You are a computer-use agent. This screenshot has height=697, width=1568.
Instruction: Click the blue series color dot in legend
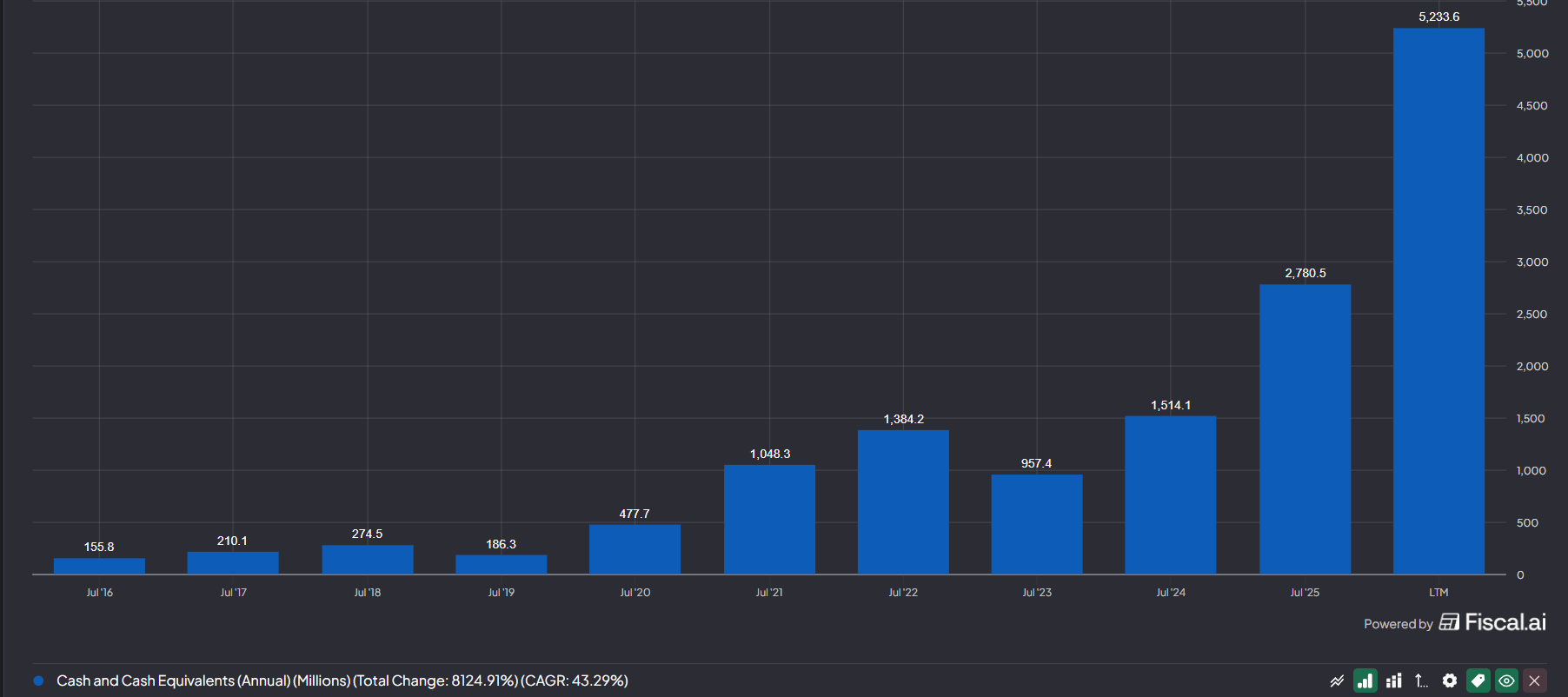click(38, 680)
